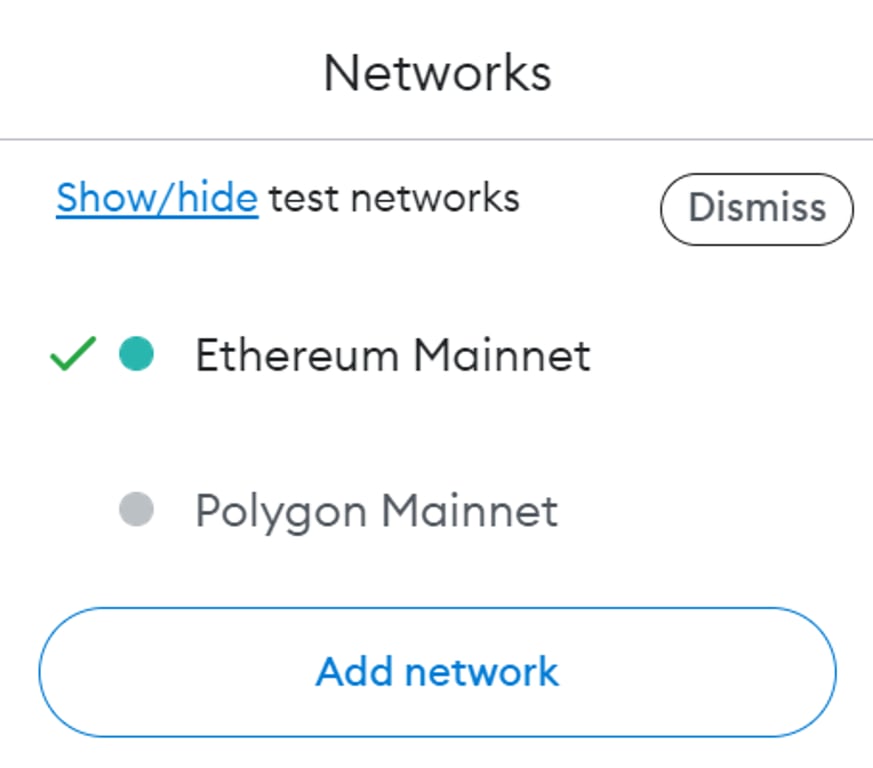This screenshot has height=768, width=873.
Task: Click the word "Polygon" in the list
Action: (x=281, y=512)
